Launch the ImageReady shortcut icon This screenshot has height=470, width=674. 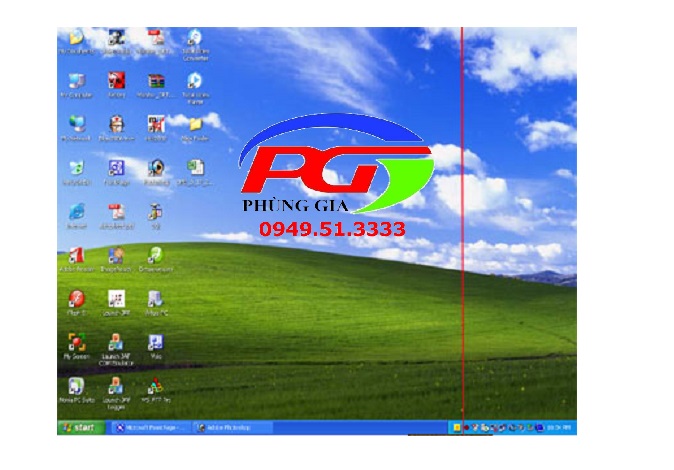coord(116,255)
